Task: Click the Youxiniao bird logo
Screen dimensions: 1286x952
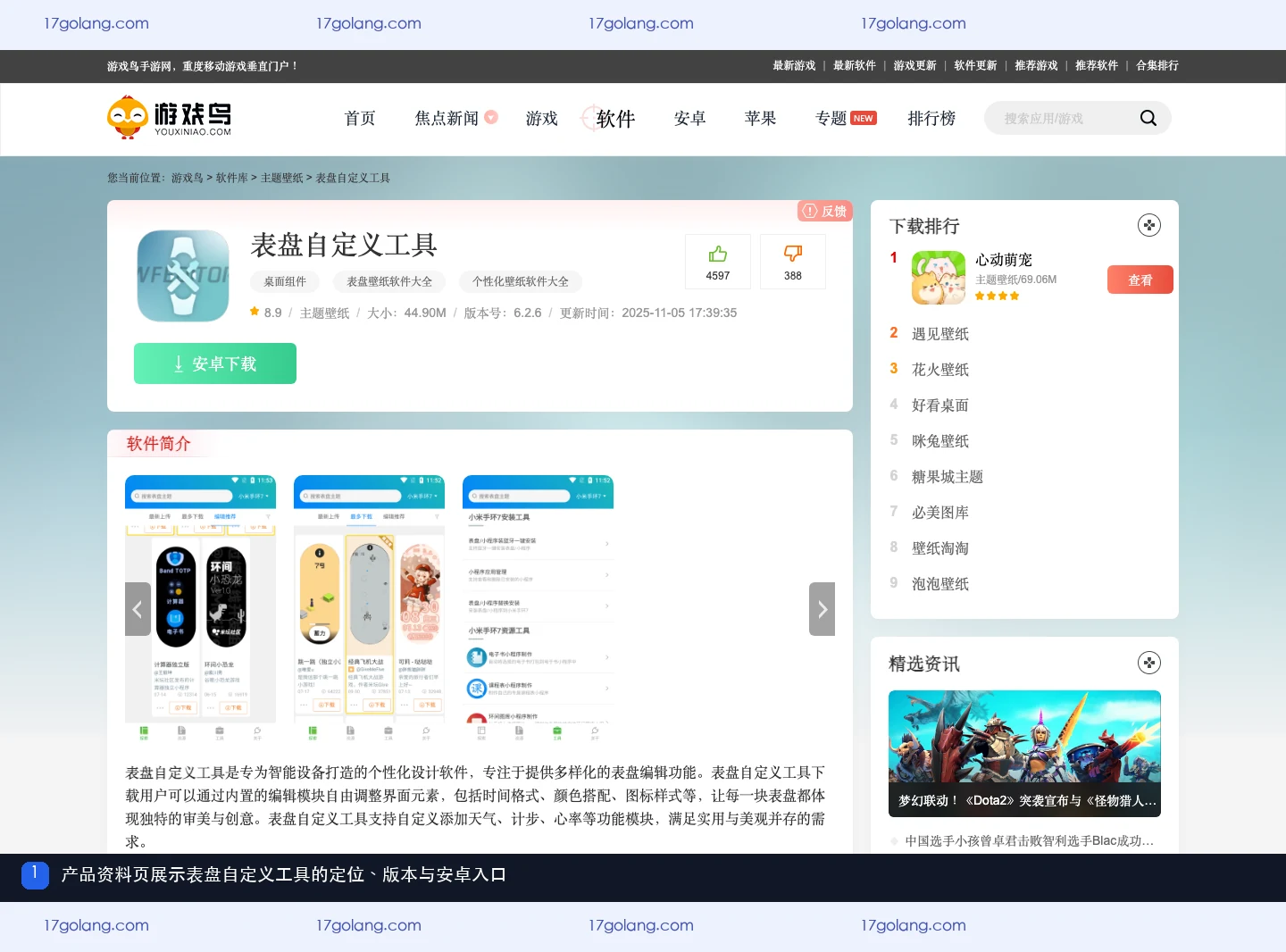Action: pos(170,118)
